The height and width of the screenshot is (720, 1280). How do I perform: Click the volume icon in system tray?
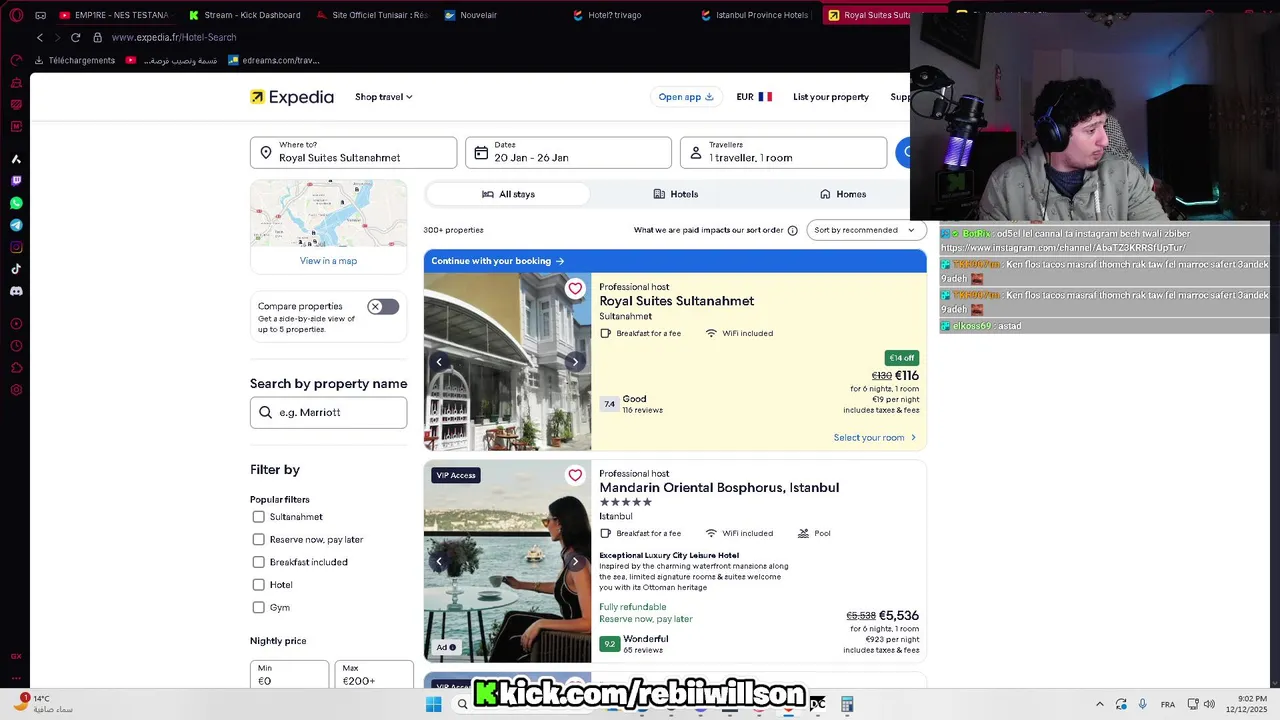pyautogui.click(x=1208, y=704)
